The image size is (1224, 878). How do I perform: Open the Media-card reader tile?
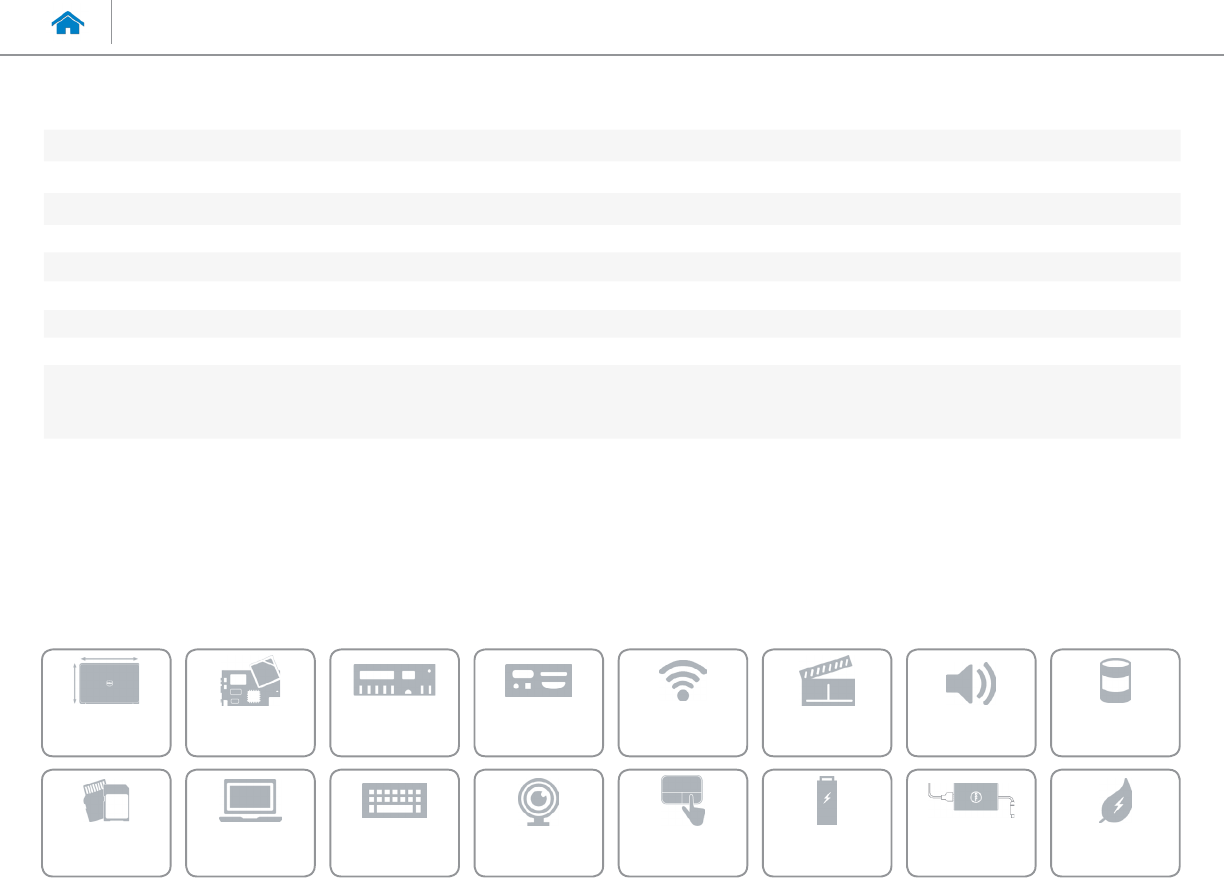106,822
